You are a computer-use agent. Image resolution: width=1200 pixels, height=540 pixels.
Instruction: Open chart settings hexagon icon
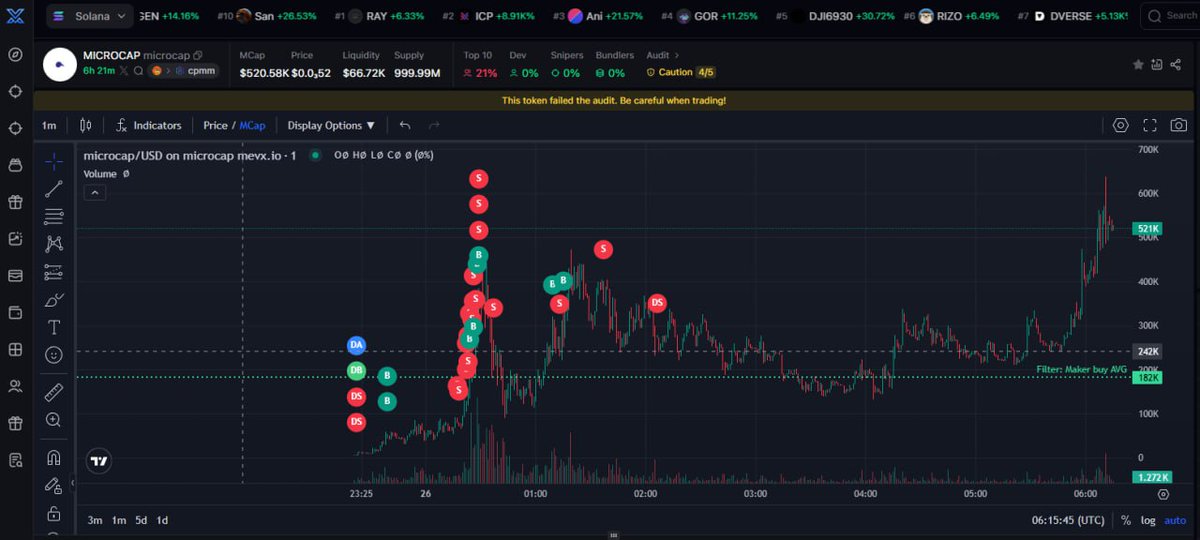[x=1121, y=125]
